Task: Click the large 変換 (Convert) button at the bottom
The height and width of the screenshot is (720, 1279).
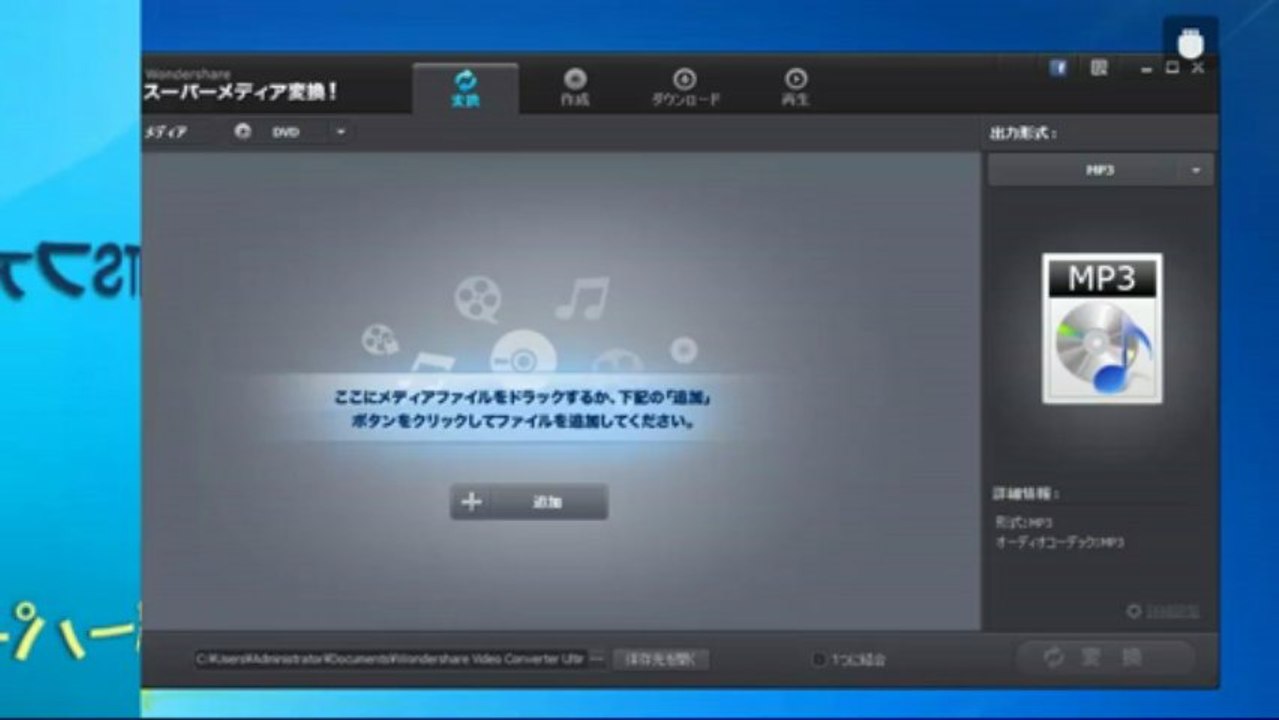Action: [1106, 658]
